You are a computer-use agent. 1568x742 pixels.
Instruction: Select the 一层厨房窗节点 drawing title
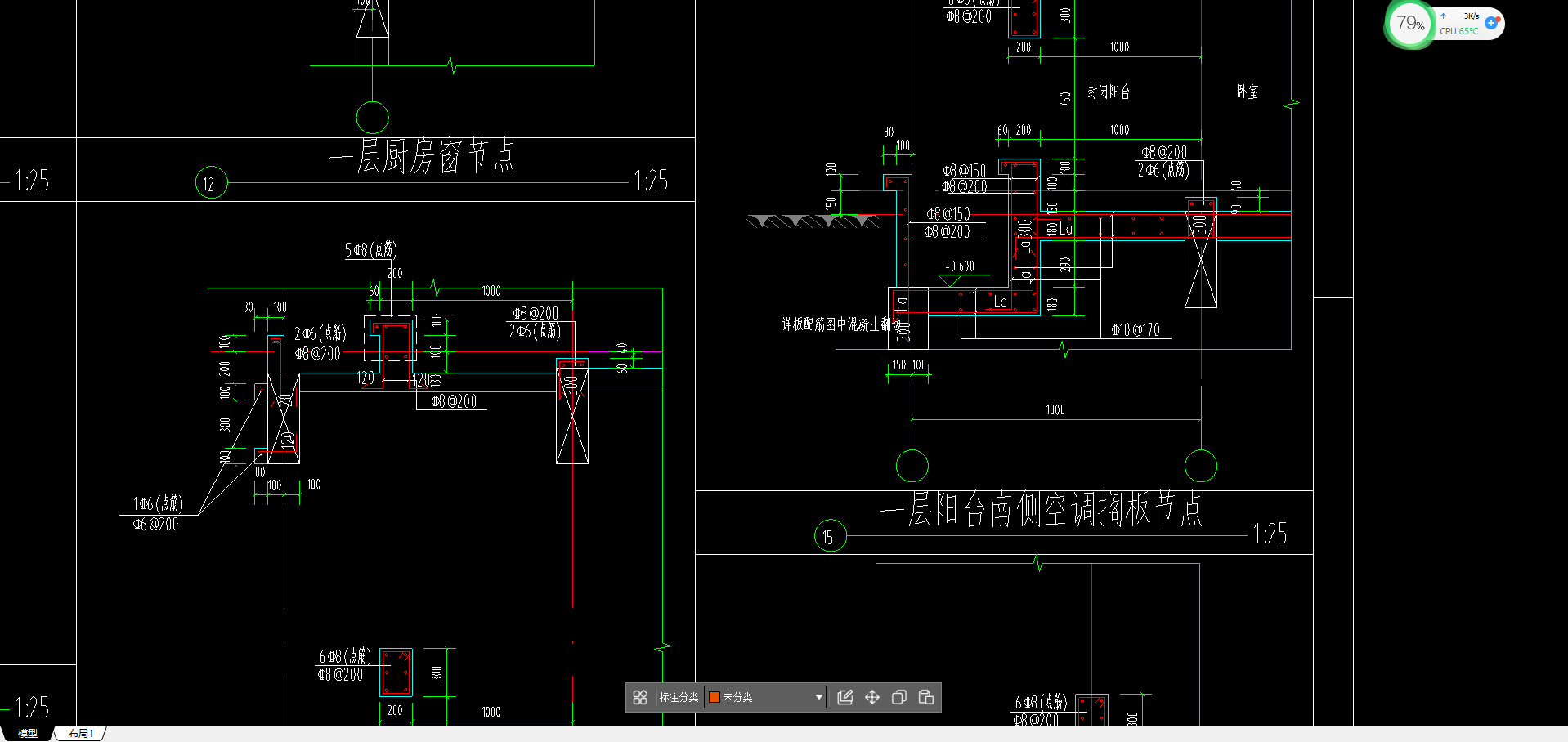pos(423,156)
